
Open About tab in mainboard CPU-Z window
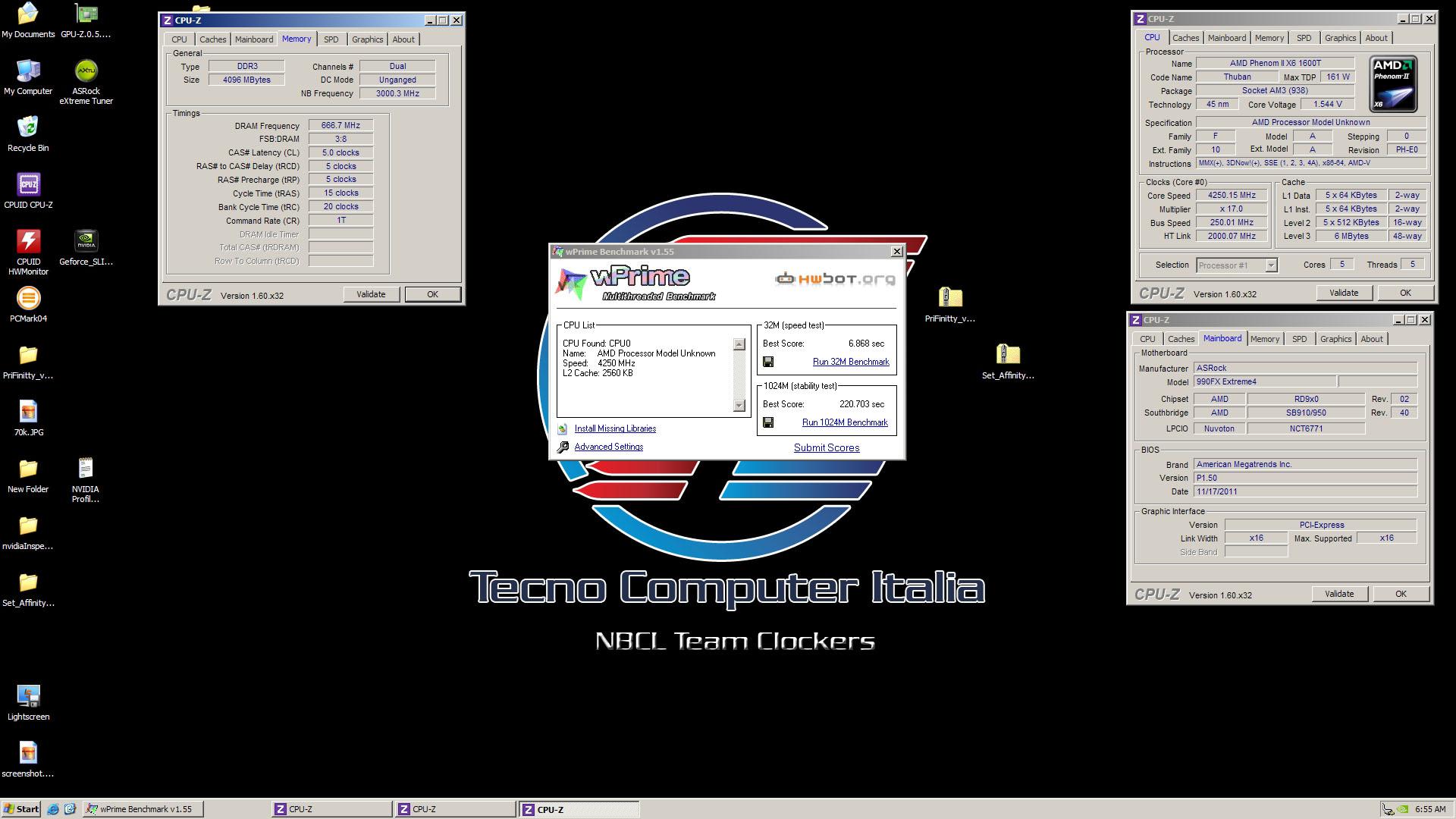click(1371, 339)
